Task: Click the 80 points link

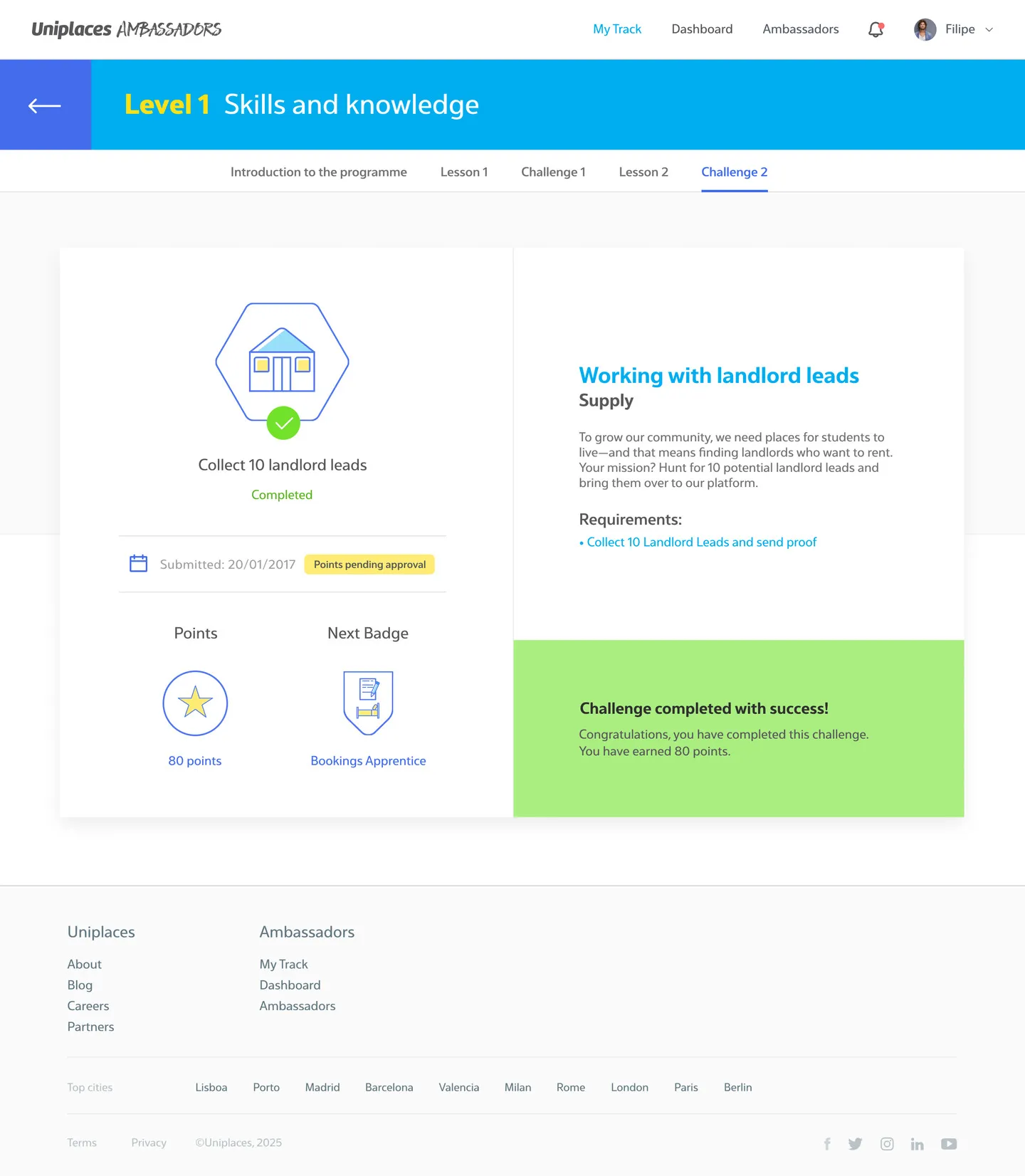Action: point(195,761)
